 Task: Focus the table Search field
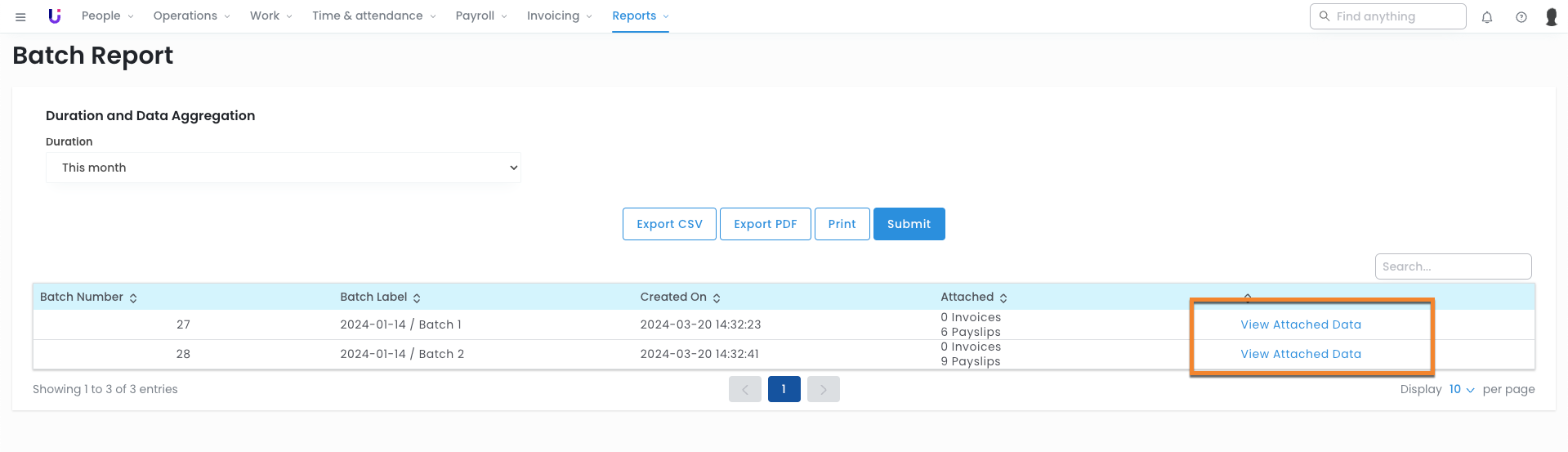1452,266
